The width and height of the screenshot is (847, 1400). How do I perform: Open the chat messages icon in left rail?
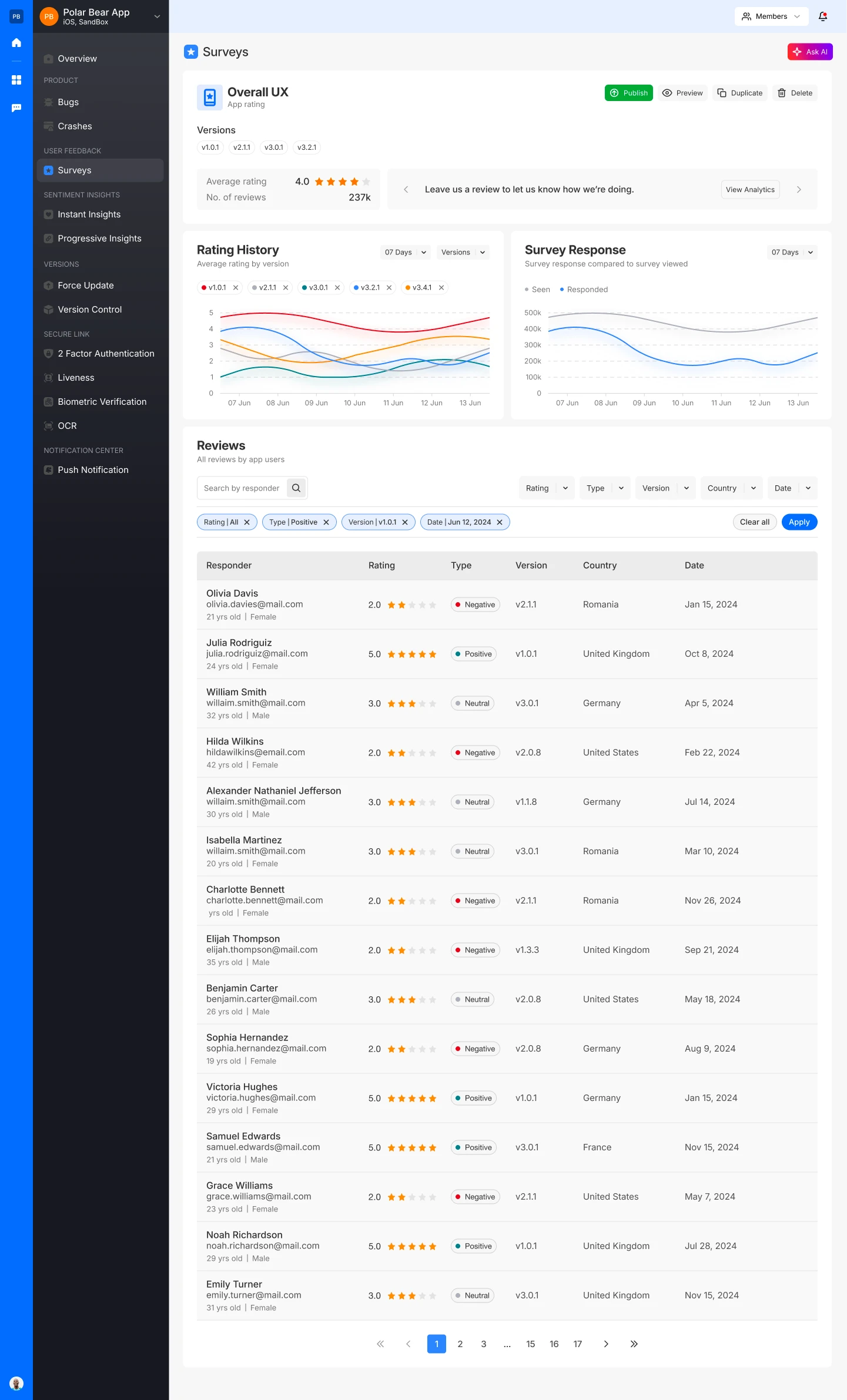pos(16,108)
